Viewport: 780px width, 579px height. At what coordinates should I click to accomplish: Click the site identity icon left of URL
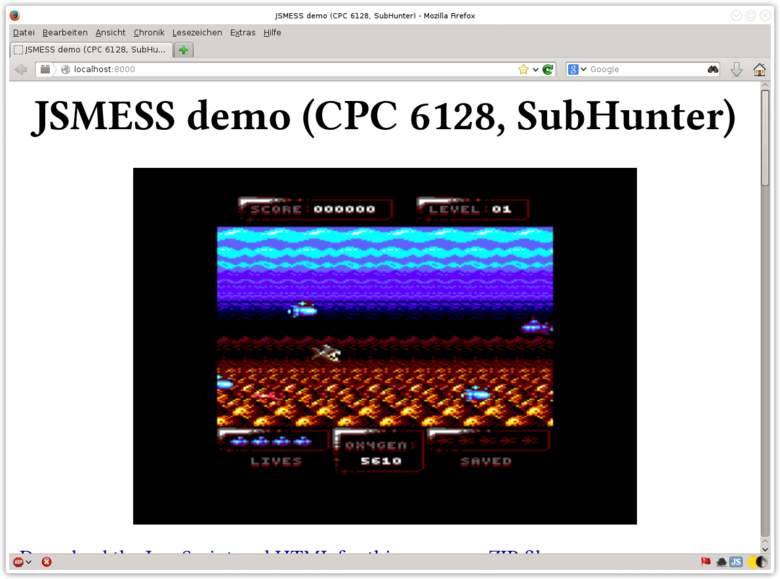45,70
